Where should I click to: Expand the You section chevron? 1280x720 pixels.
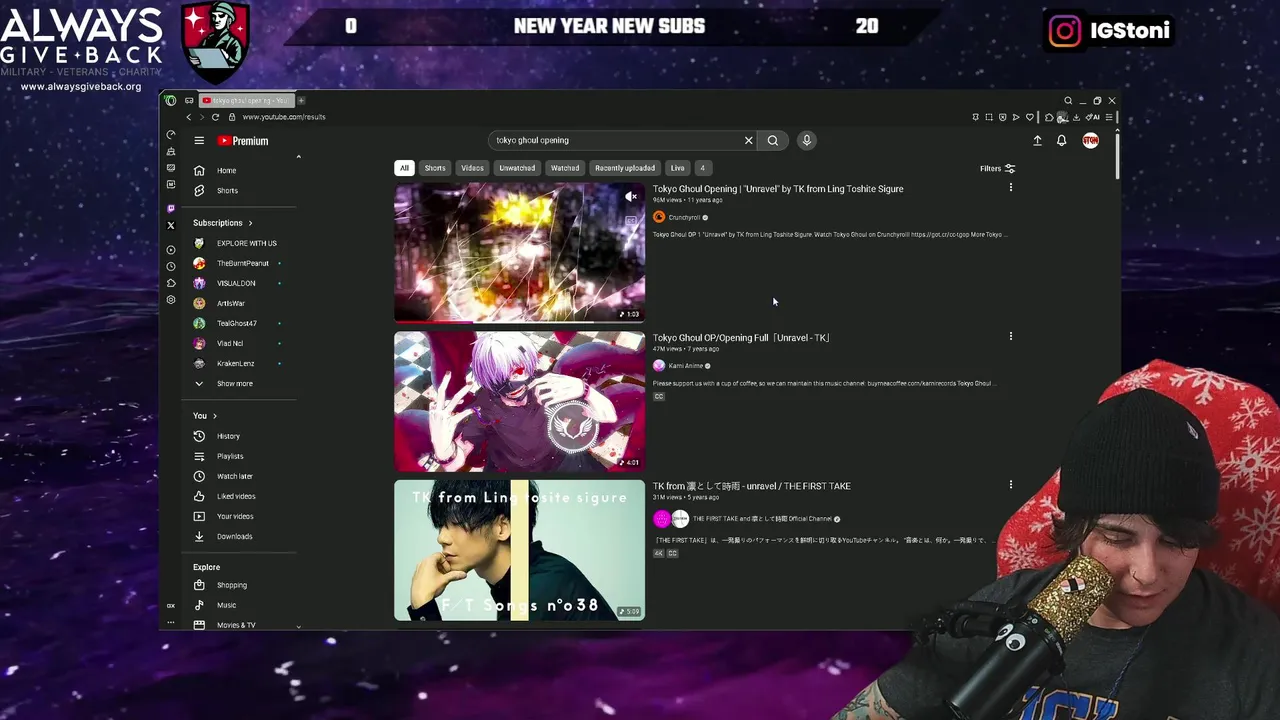[x=214, y=416]
